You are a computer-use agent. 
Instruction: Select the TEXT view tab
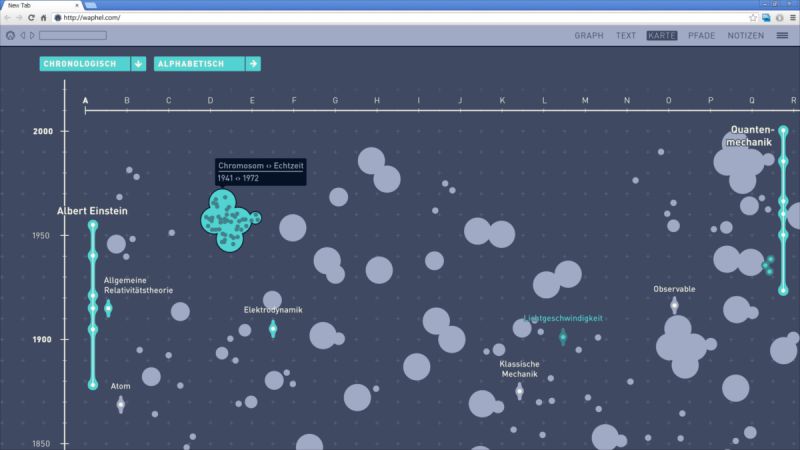[x=626, y=36]
